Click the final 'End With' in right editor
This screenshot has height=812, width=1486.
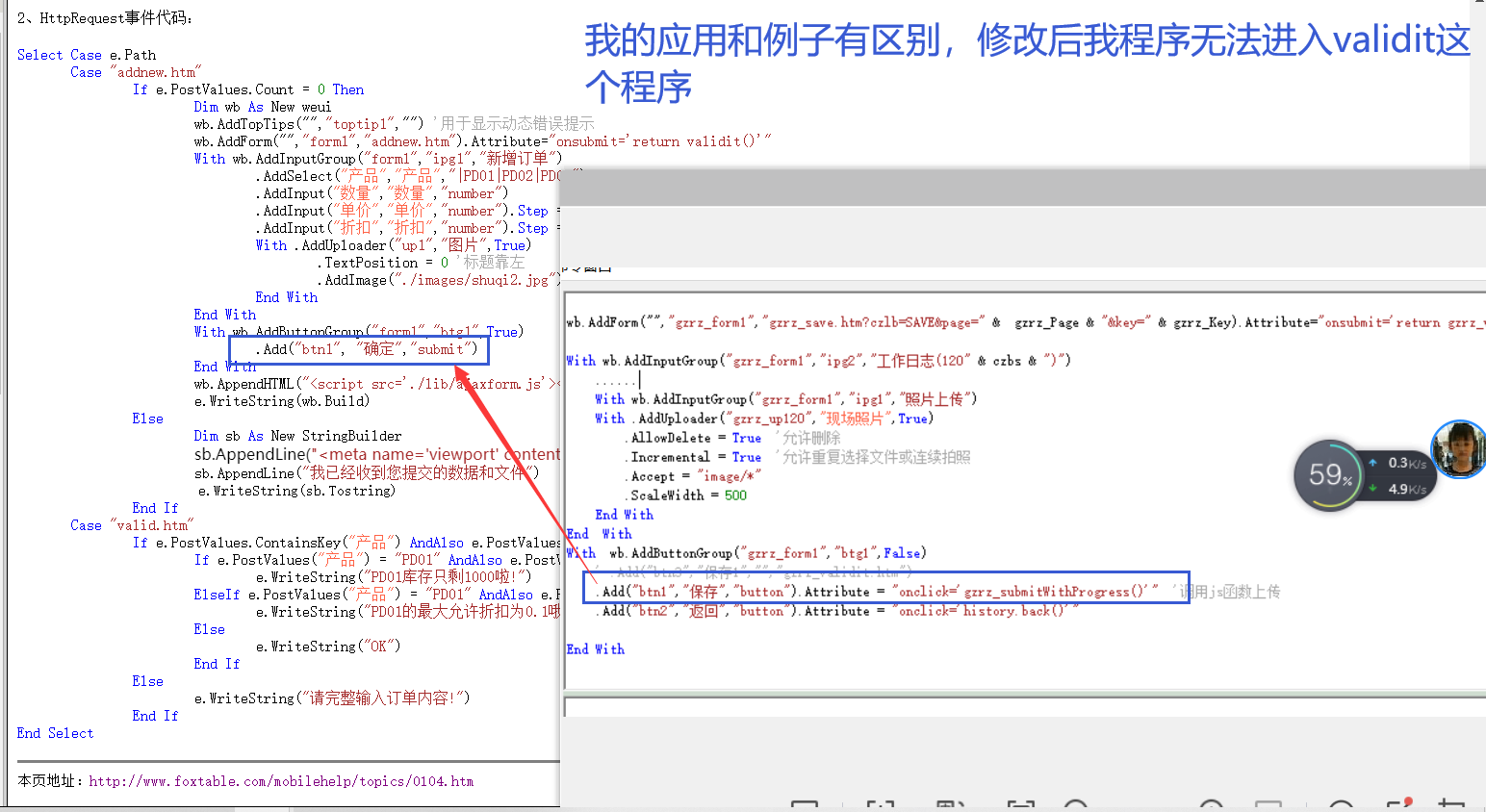click(x=596, y=649)
